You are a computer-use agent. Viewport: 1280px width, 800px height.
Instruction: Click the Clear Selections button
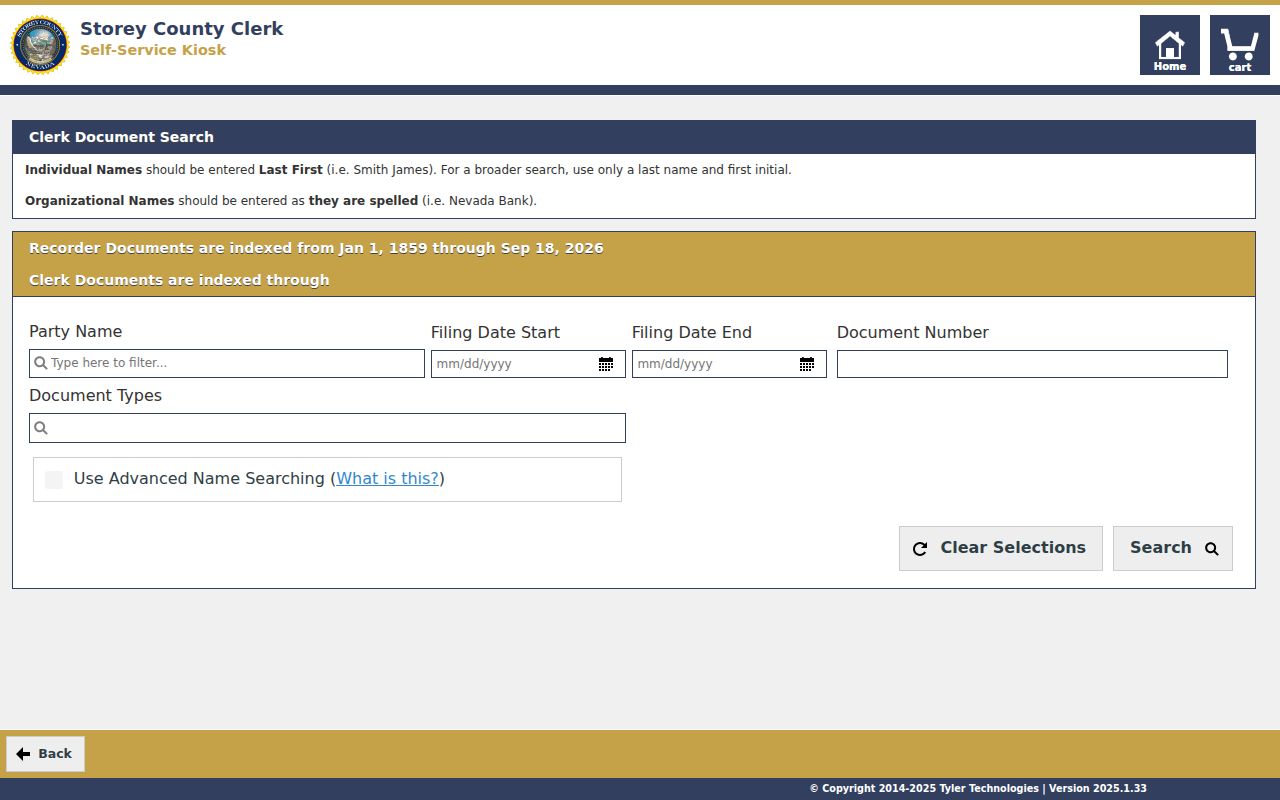(1001, 548)
